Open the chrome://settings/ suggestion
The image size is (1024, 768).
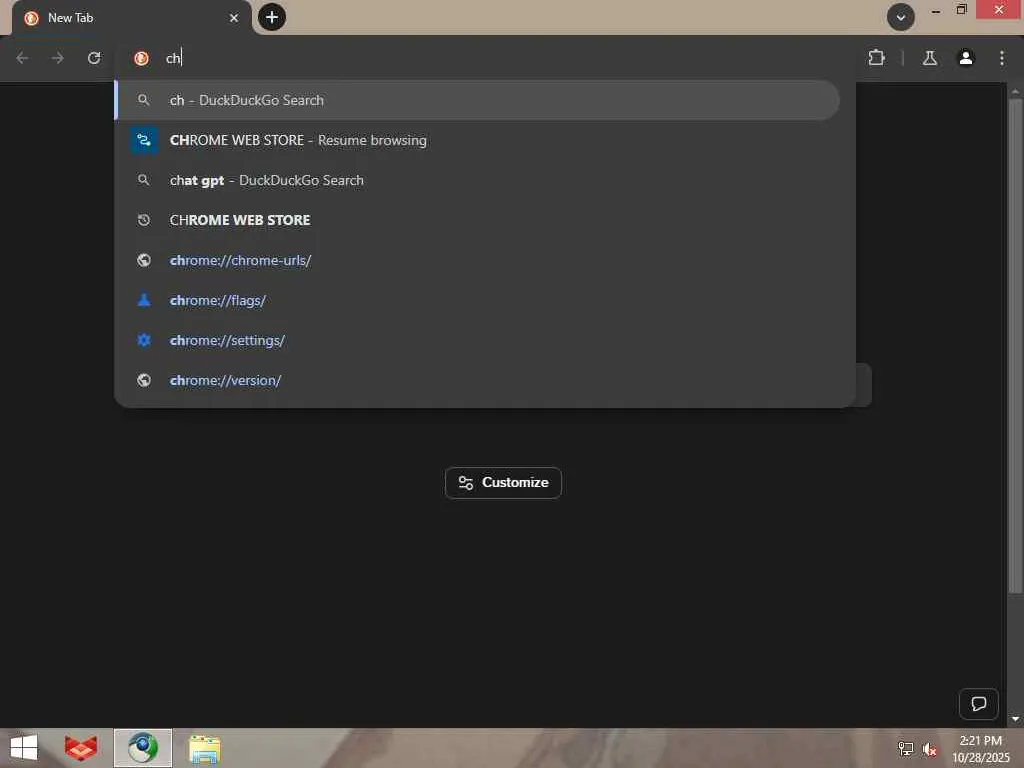478,340
